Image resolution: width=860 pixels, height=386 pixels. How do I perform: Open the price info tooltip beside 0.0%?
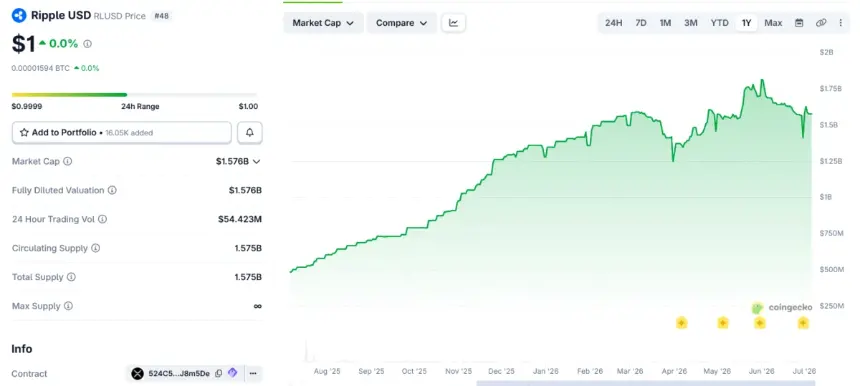click(x=88, y=44)
